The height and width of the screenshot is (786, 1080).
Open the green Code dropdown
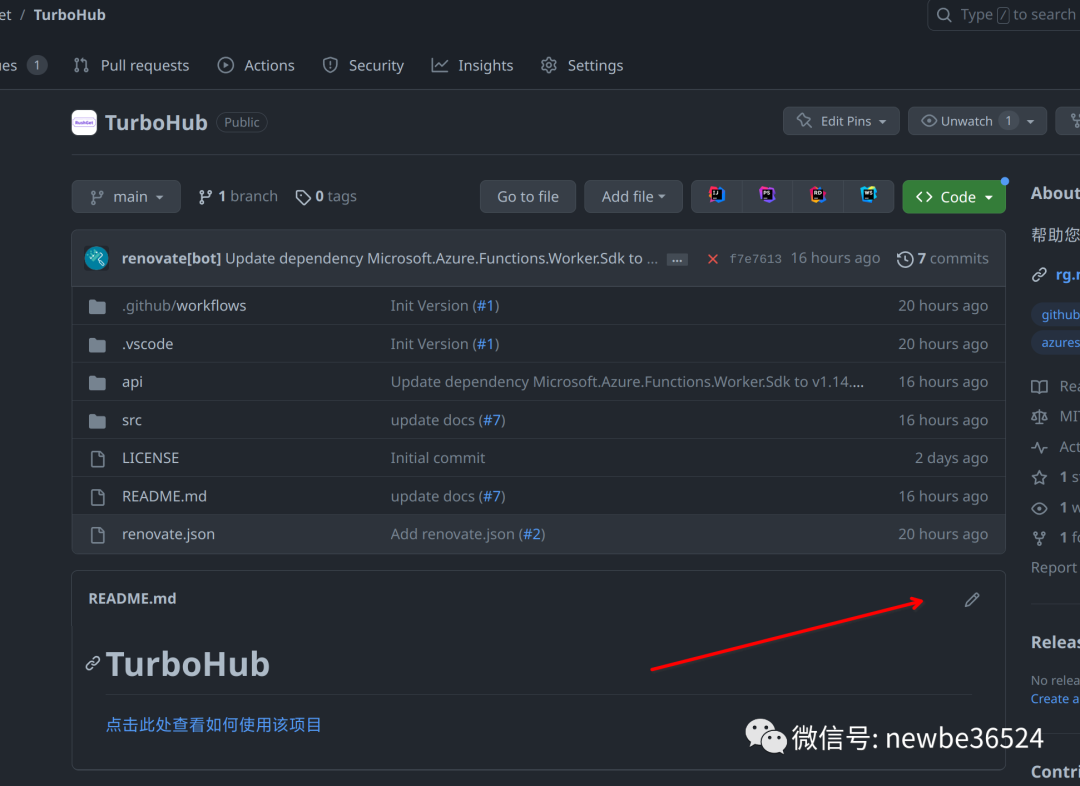(x=954, y=197)
